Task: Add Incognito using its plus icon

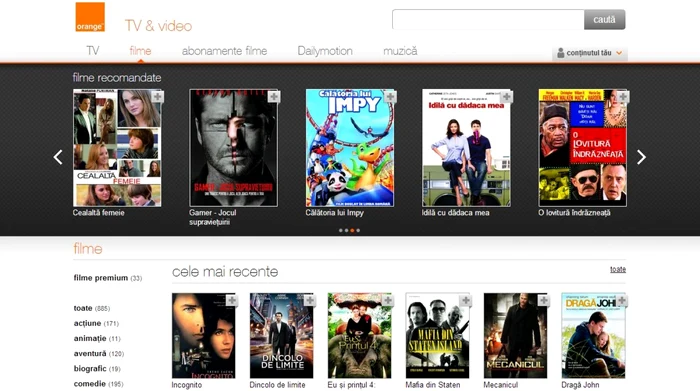Action: click(232, 300)
